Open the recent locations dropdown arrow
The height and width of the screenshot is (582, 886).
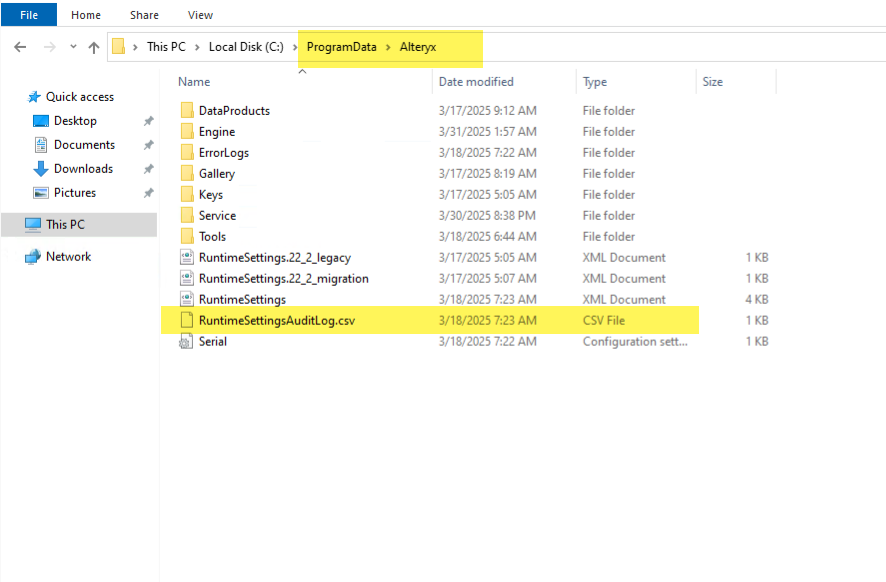[x=72, y=46]
